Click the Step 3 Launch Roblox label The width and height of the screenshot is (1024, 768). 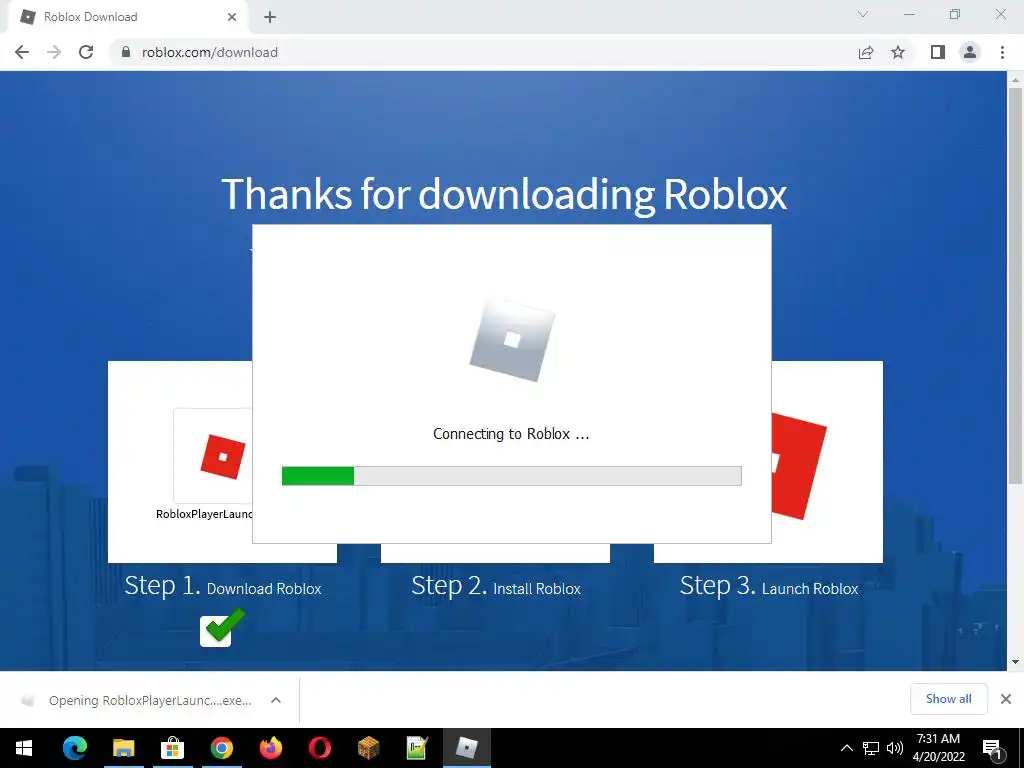769,586
